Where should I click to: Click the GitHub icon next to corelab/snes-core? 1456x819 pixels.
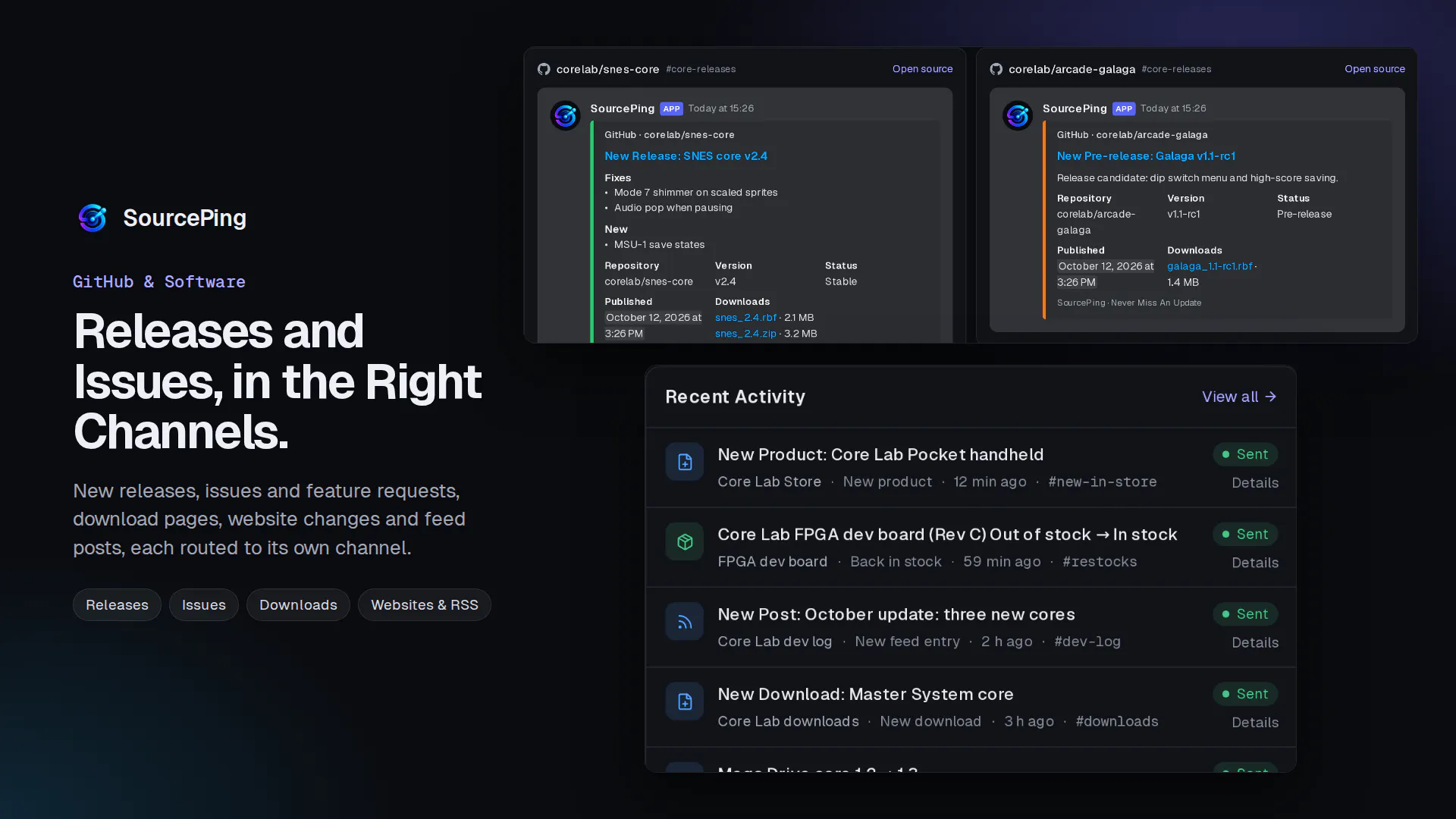[544, 69]
